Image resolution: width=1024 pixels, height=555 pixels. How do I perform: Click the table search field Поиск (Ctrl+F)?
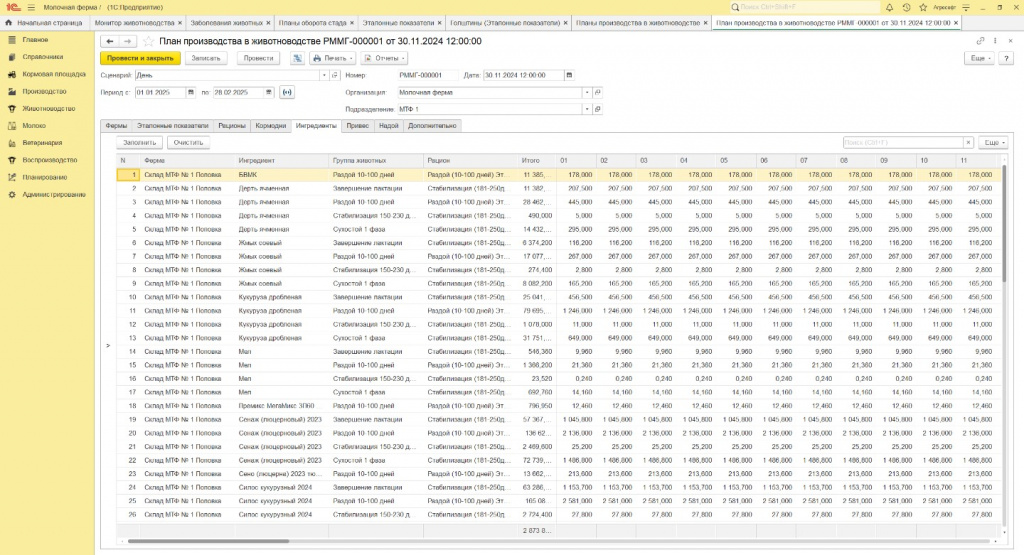click(x=902, y=143)
